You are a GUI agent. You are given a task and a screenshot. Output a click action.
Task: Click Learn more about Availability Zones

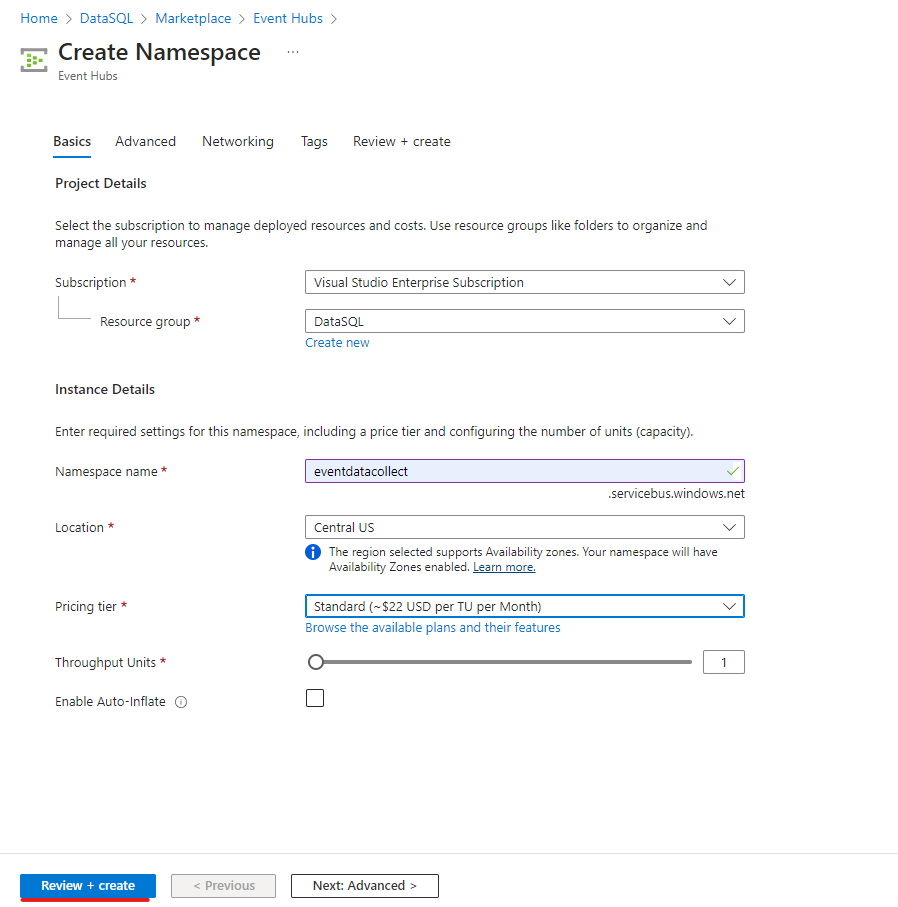coord(504,567)
